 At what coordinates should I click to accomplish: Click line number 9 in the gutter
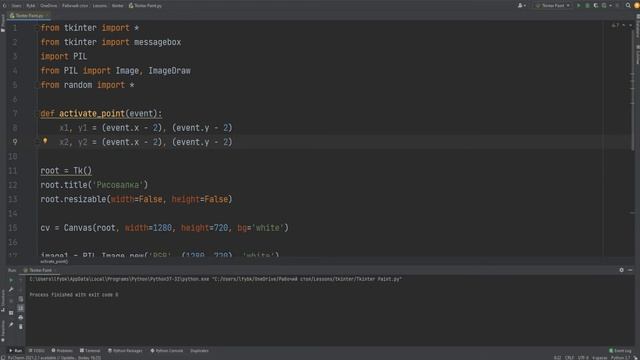15,142
